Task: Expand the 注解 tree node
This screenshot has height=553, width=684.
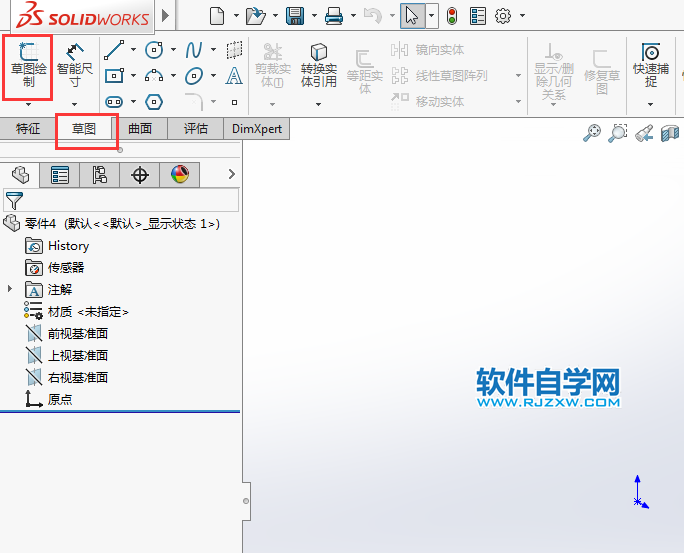Action: point(10,289)
